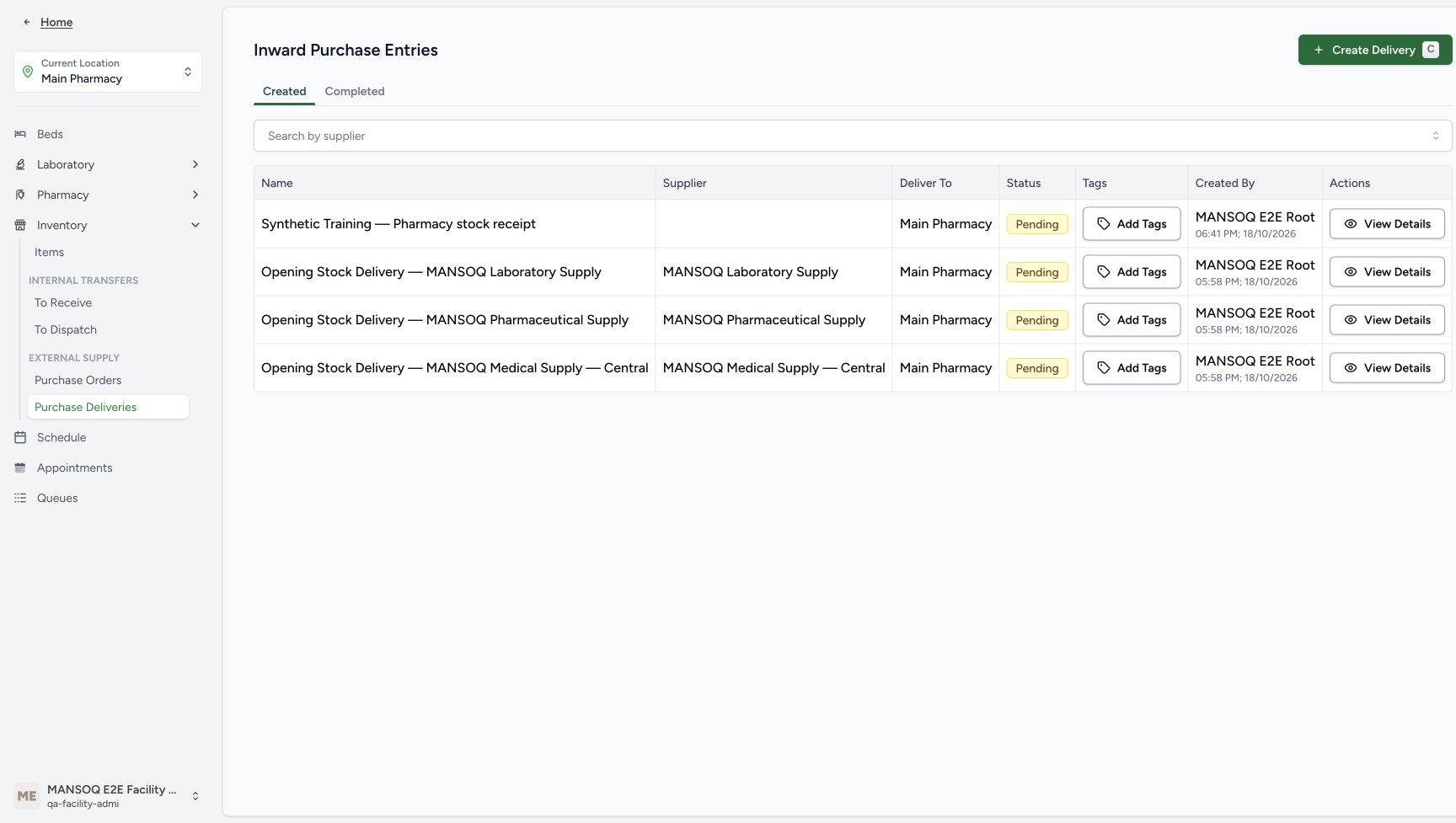1456x823 pixels.
Task: Add Tags to Medical Supply Central delivery
Action: (x=1132, y=368)
